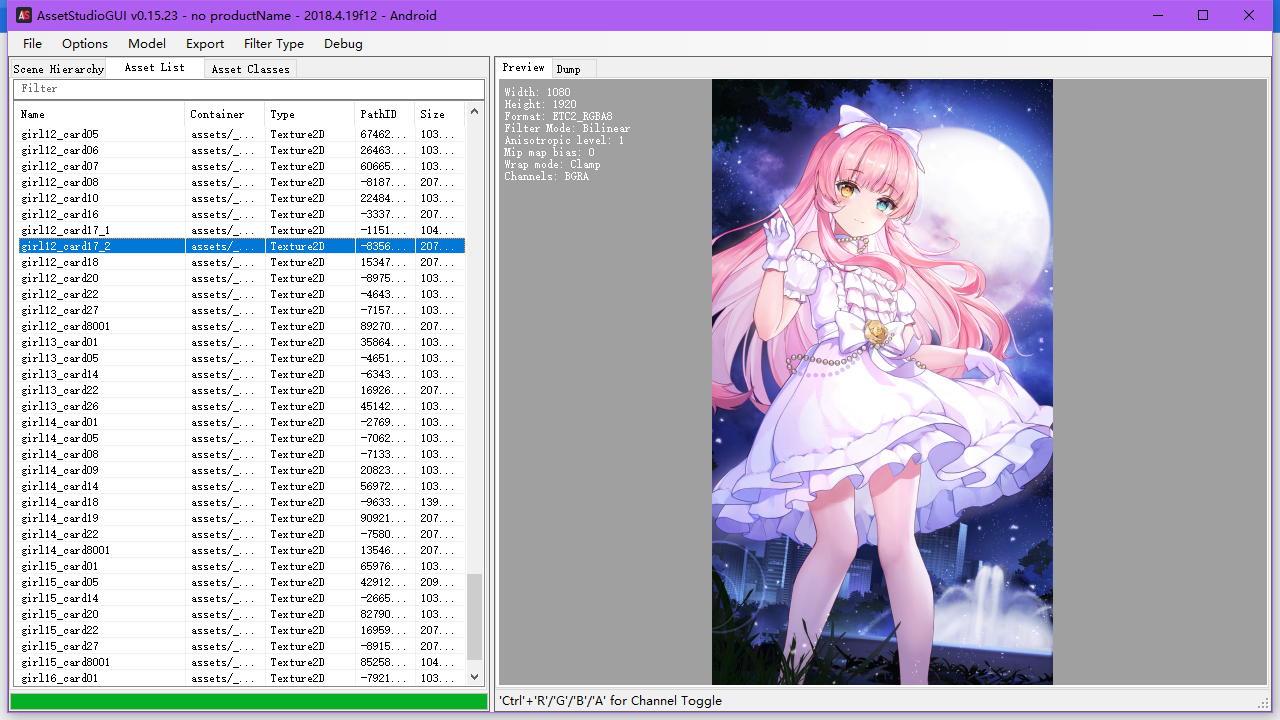The height and width of the screenshot is (720, 1280).
Task: Select the girl14_card01 asset row
Action: pos(240,422)
